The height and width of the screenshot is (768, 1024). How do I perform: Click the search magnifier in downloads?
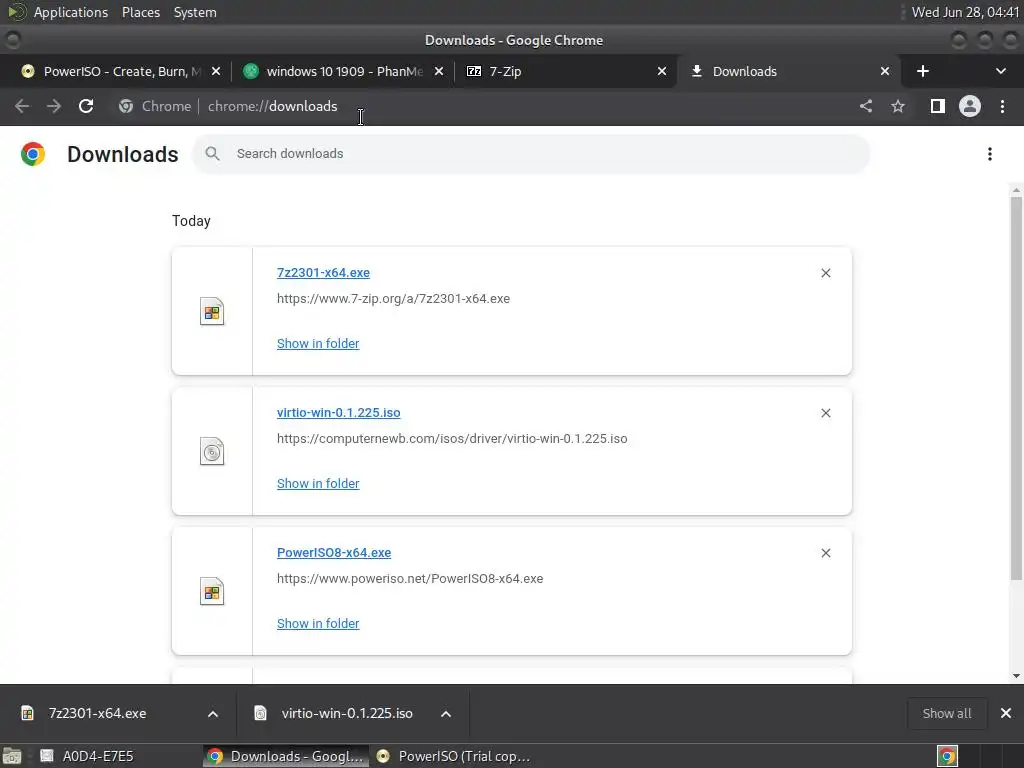[x=212, y=153]
